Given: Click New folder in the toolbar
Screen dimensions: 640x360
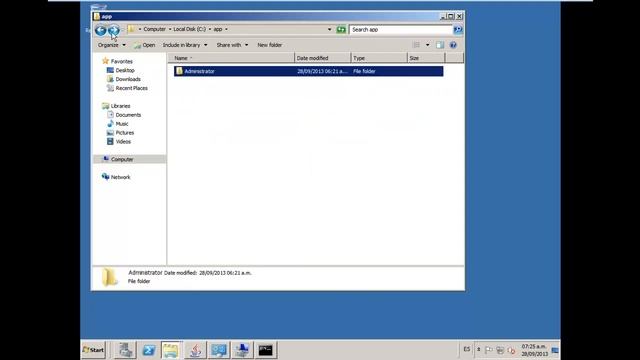Looking at the screenshot, I should click(269, 45).
